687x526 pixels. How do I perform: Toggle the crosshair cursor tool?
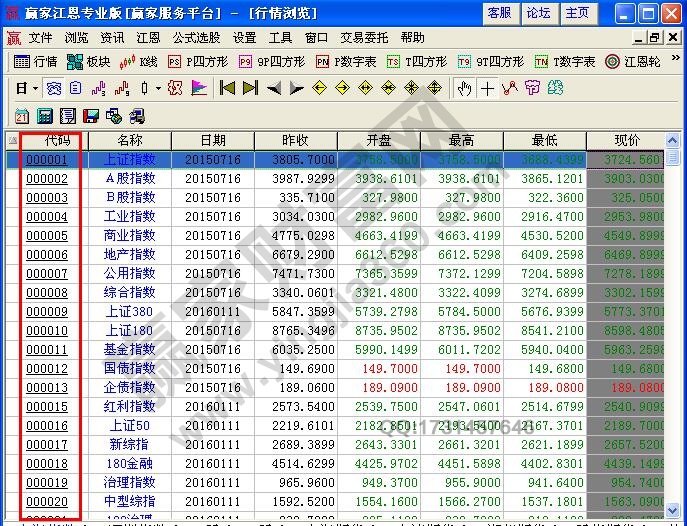[488, 88]
